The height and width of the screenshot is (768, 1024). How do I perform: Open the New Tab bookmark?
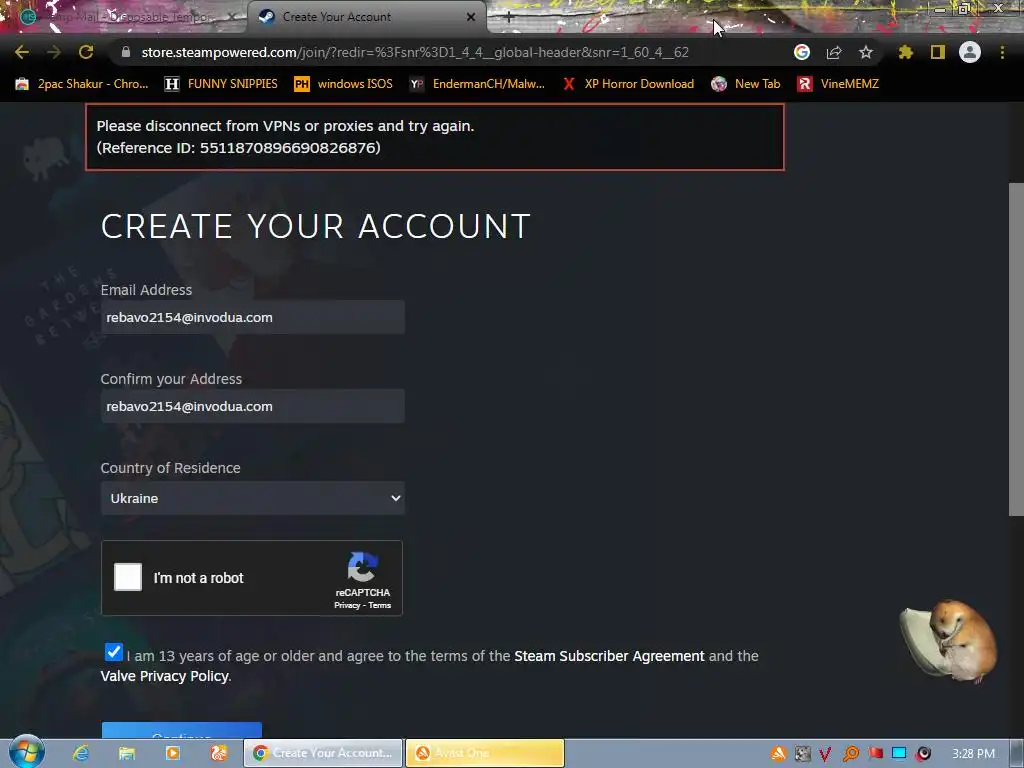click(746, 84)
